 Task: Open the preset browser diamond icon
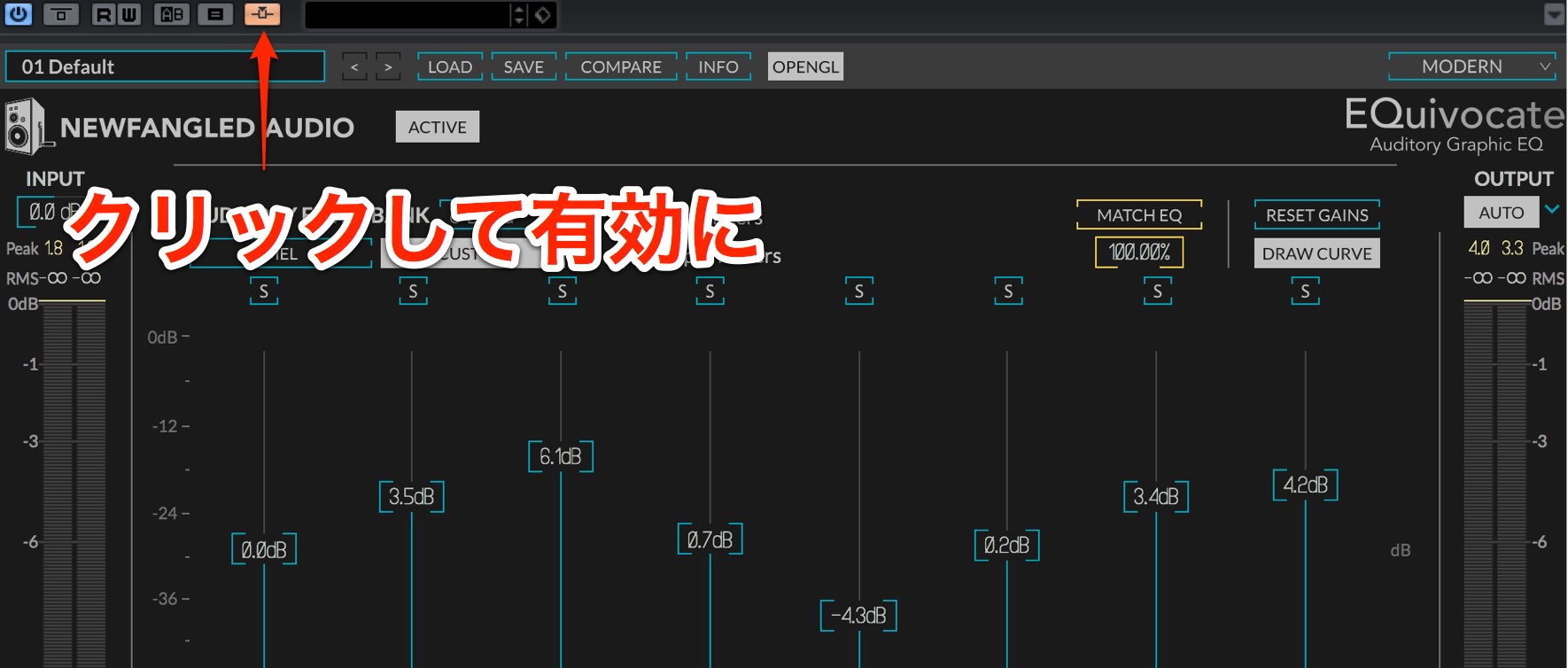(543, 15)
